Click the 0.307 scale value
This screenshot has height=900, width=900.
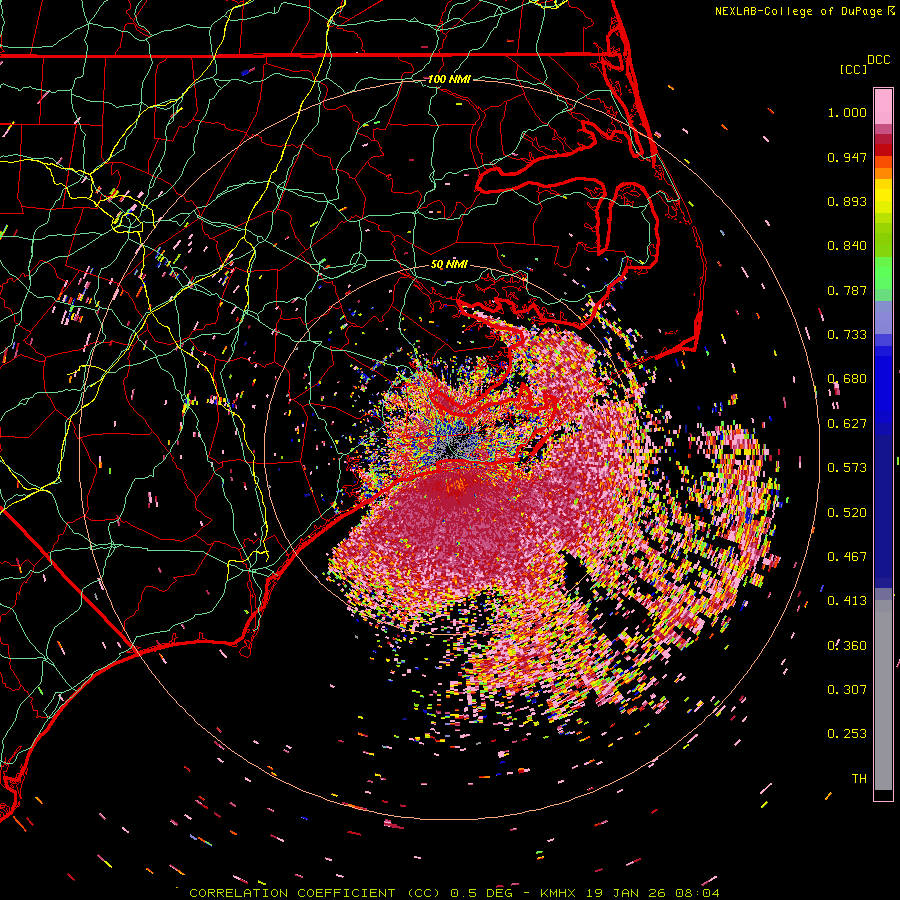click(847, 690)
